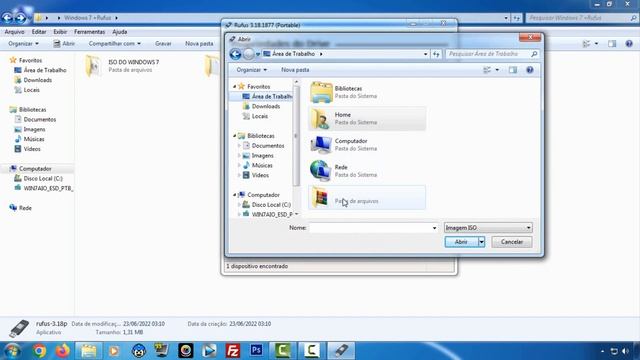Click Pesquisar Windows 7 +Rufus search box

pyautogui.click(x=582, y=18)
